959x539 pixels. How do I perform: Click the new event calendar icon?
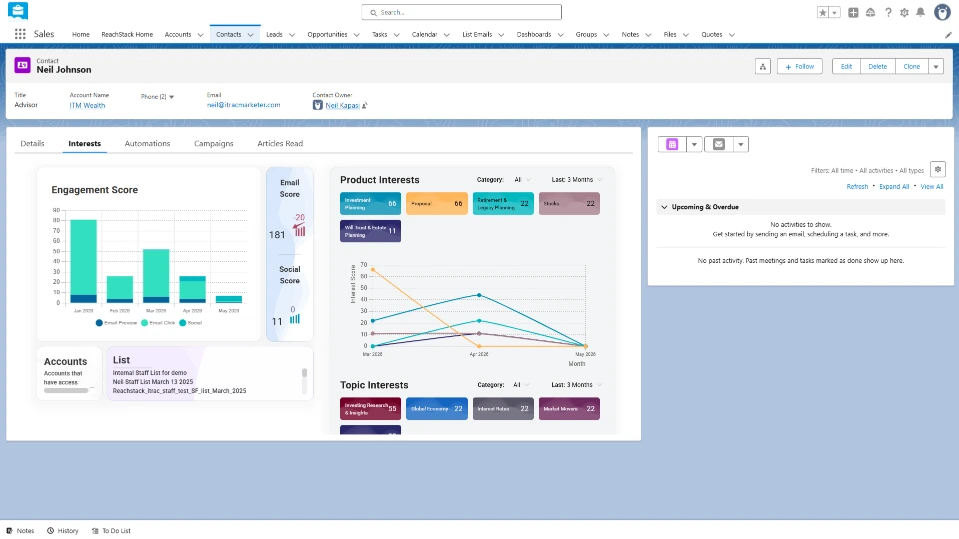pos(672,144)
